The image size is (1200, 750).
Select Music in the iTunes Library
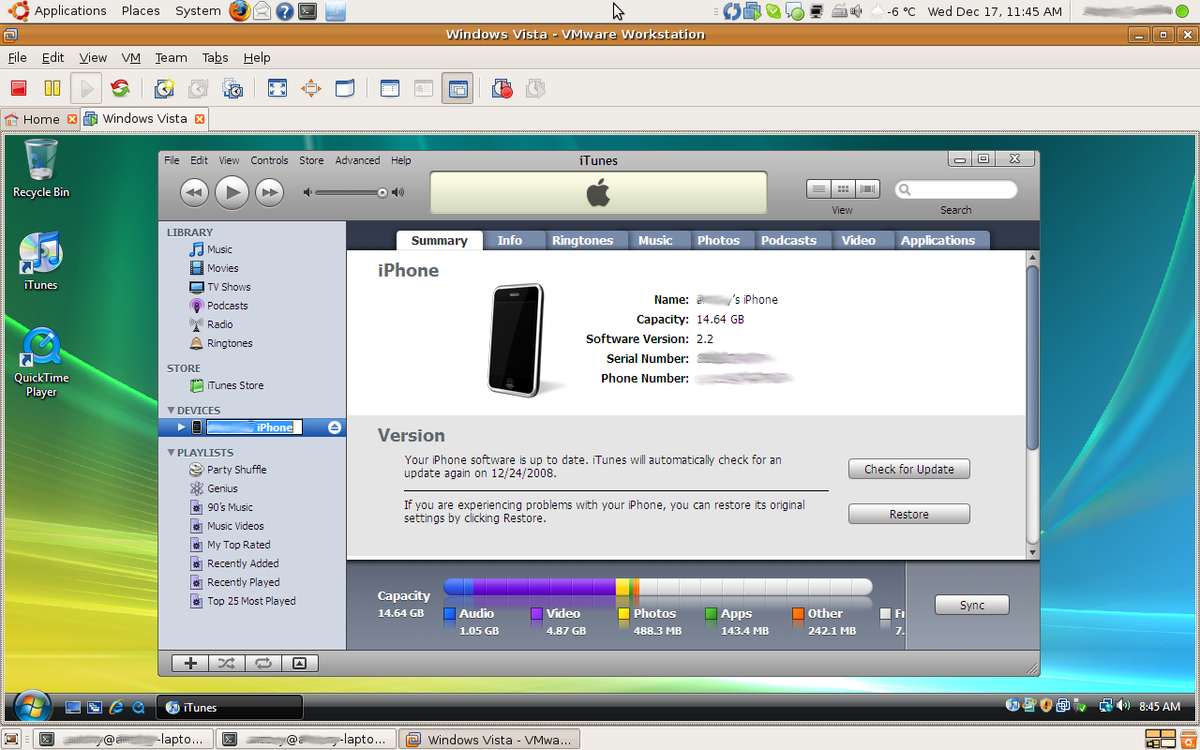click(219, 250)
